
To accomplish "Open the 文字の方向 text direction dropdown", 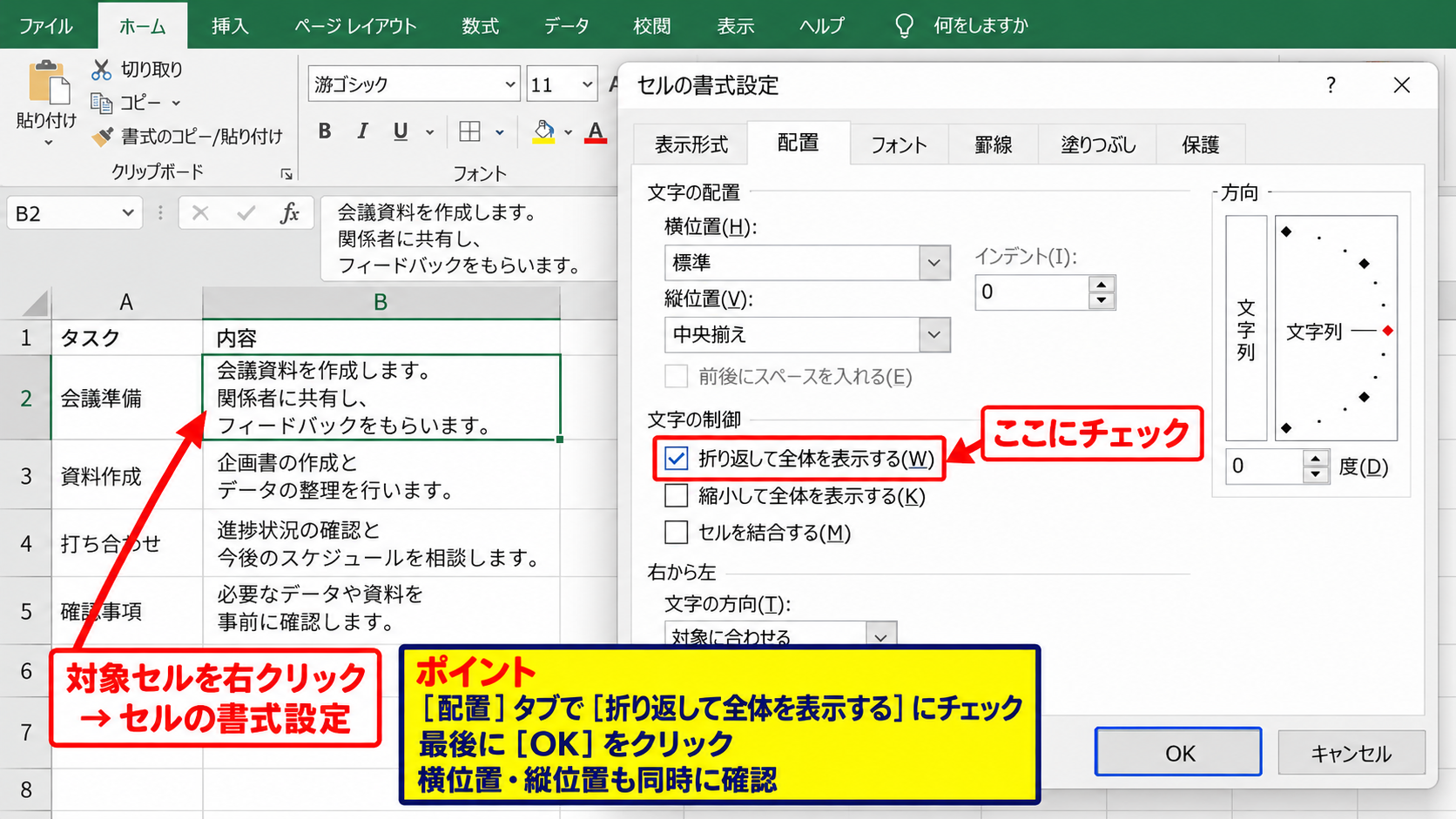I will click(880, 636).
